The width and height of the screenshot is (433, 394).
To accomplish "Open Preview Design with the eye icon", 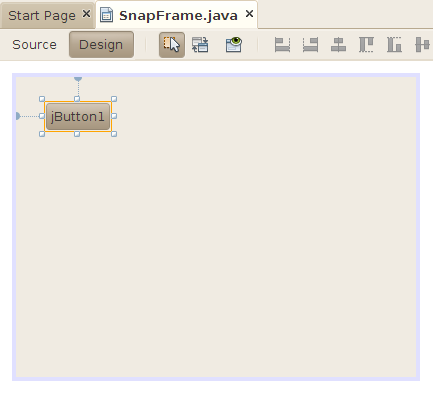I will coord(234,45).
